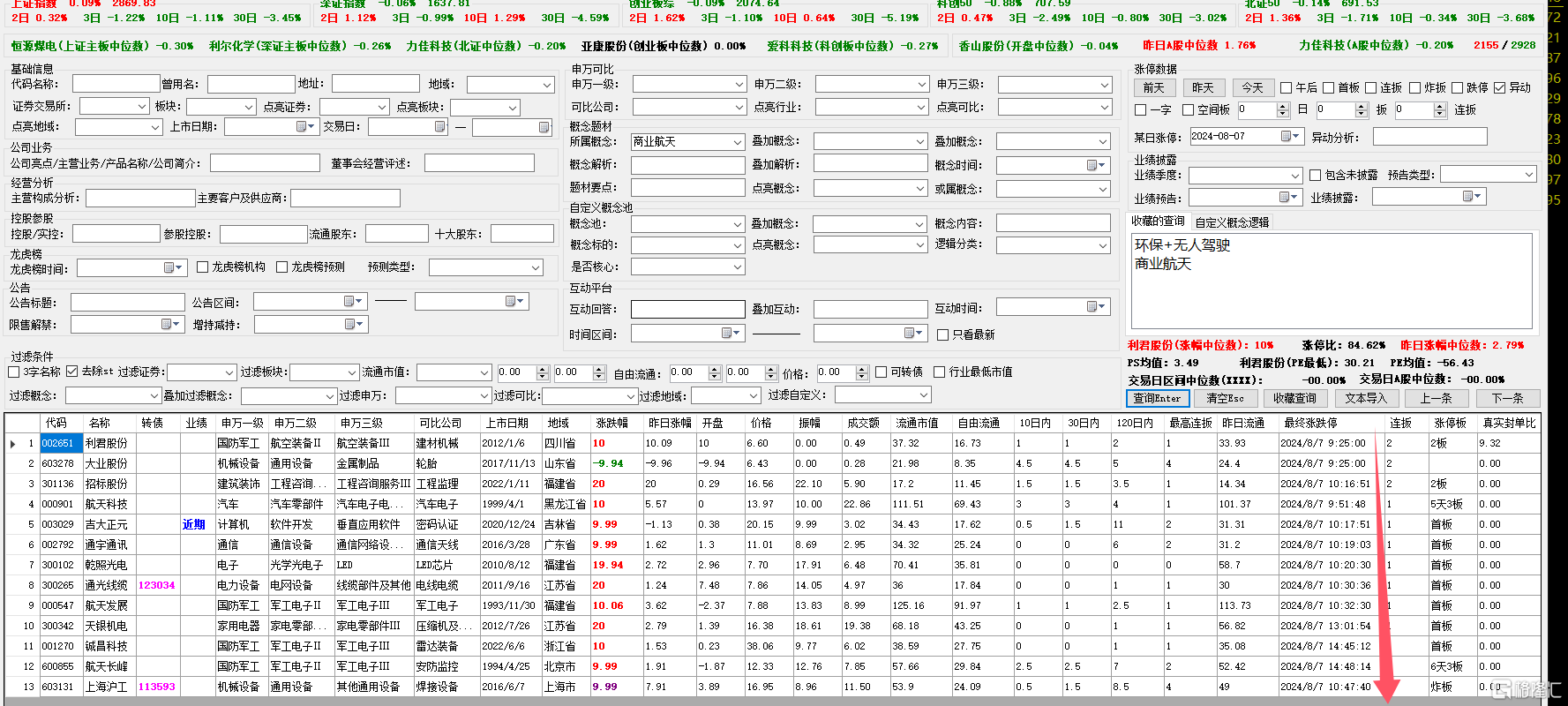Check 包含未披露 option
1568x706 pixels.
1316,175
